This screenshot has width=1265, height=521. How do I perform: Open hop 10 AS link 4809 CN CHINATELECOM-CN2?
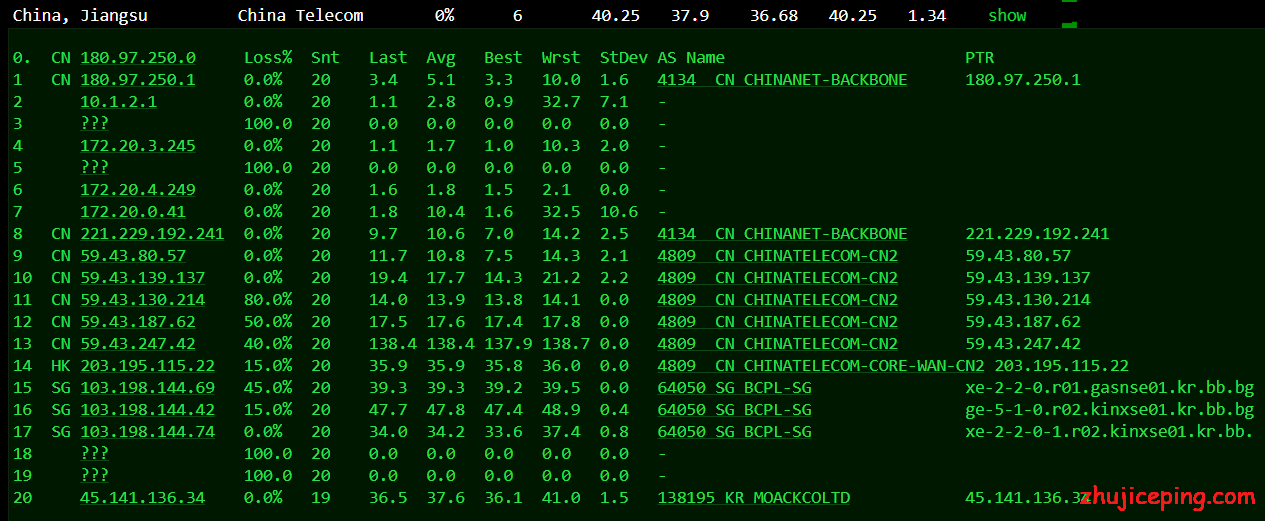(777, 278)
